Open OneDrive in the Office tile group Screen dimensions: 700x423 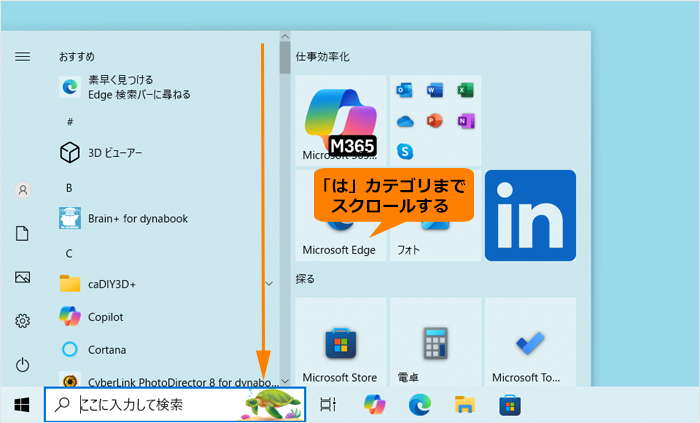(405, 121)
